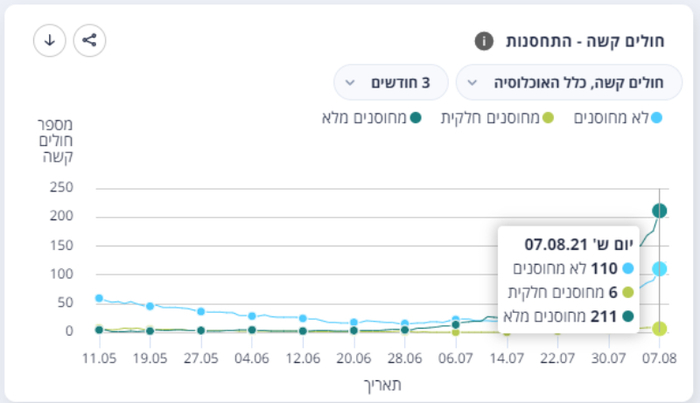The width and height of the screenshot is (700, 403).
Task: Expand the חולים קשה, כלל האוכלוסיה dropdown
Action: [568, 82]
